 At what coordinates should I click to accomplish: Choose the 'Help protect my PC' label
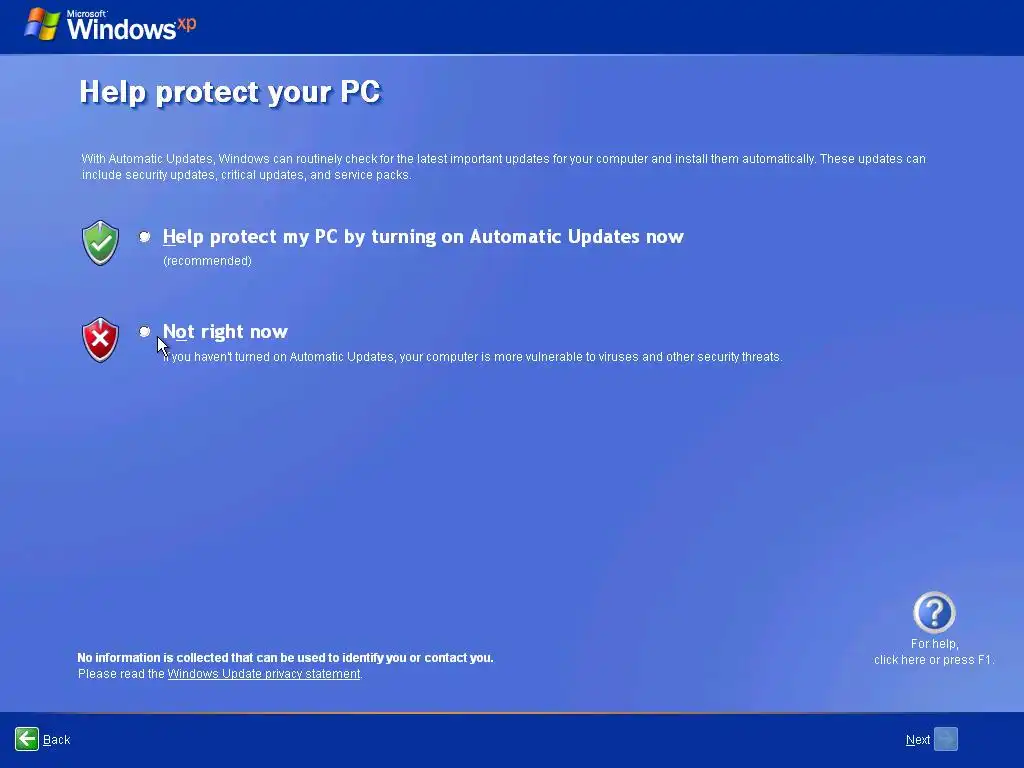click(423, 236)
